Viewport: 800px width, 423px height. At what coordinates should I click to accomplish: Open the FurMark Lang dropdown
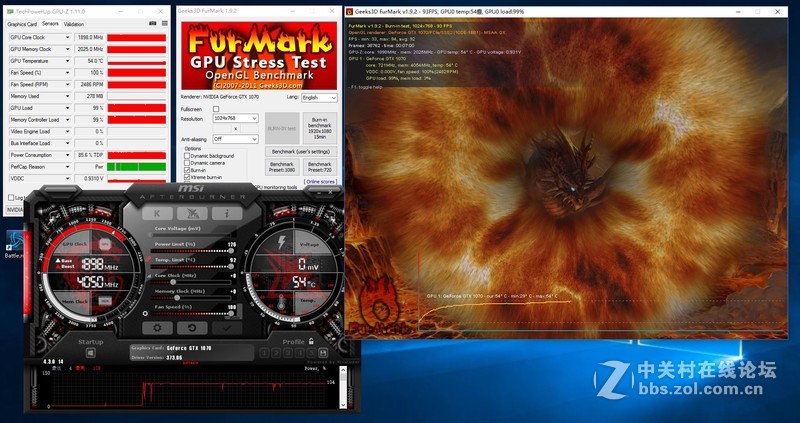(319, 97)
